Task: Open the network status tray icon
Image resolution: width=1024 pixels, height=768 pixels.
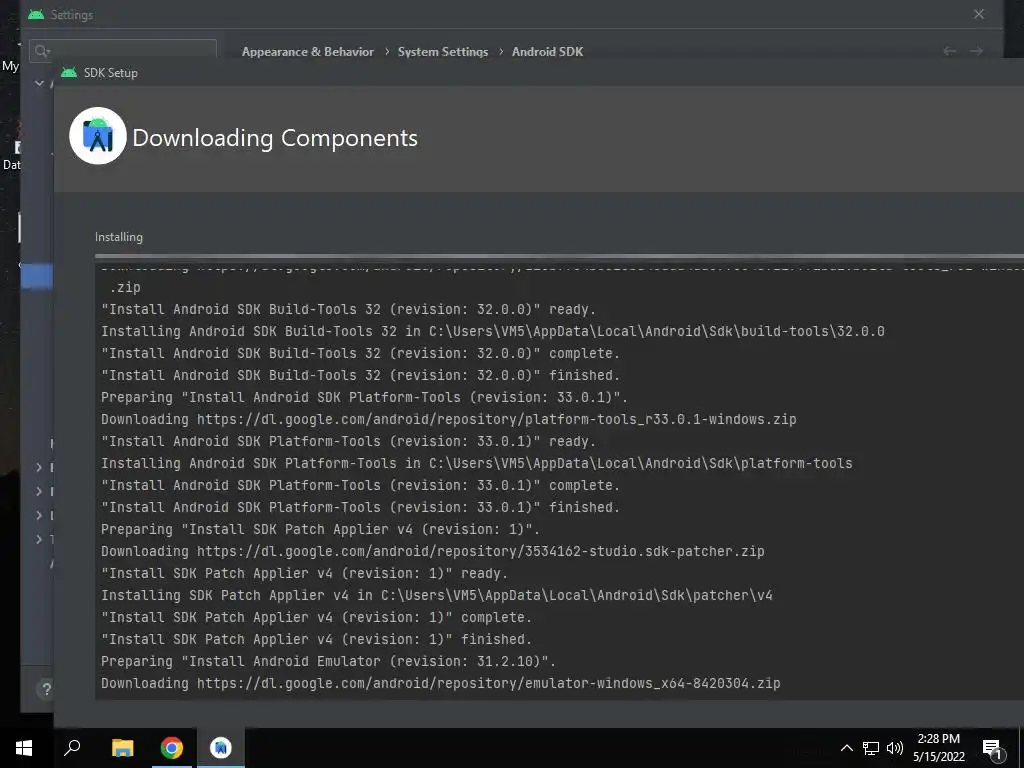Action: pos(871,748)
